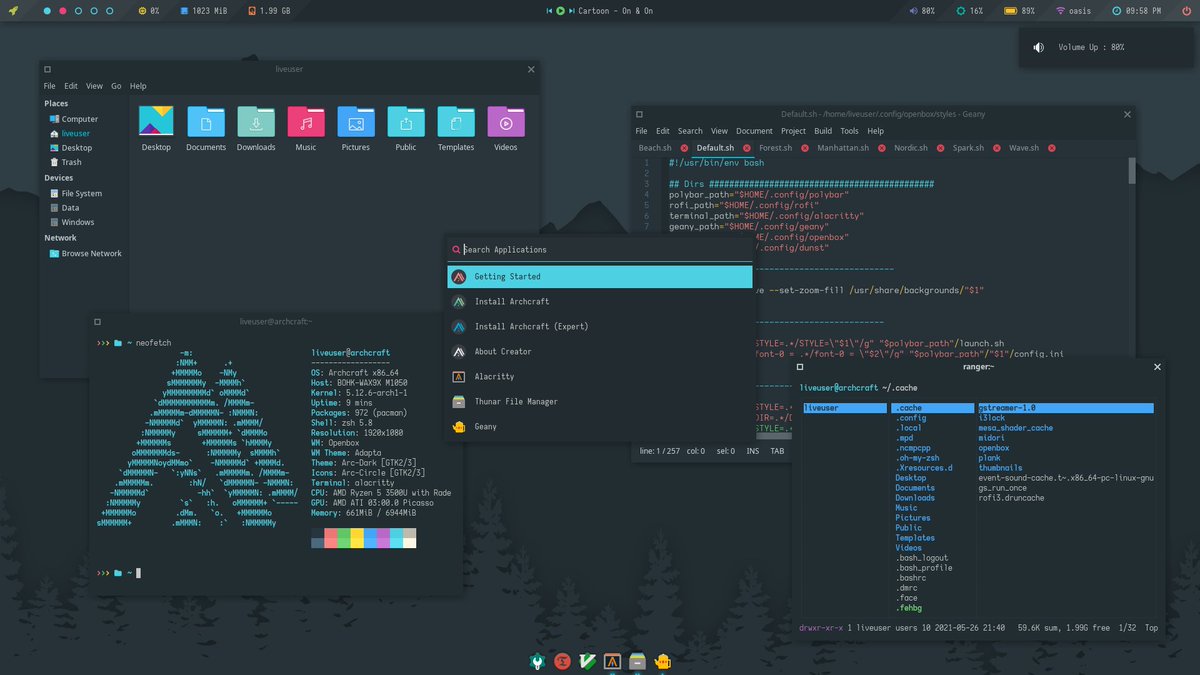Open the file cabinet icon in dock
Screen dimensions: 1200x675
[637, 661]
